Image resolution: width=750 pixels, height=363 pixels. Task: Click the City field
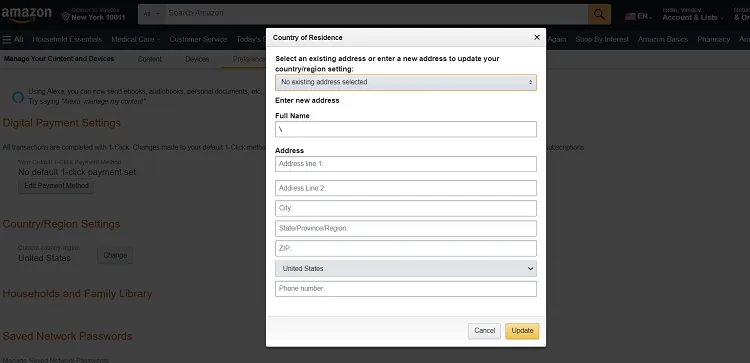click(x=406, y=209)
